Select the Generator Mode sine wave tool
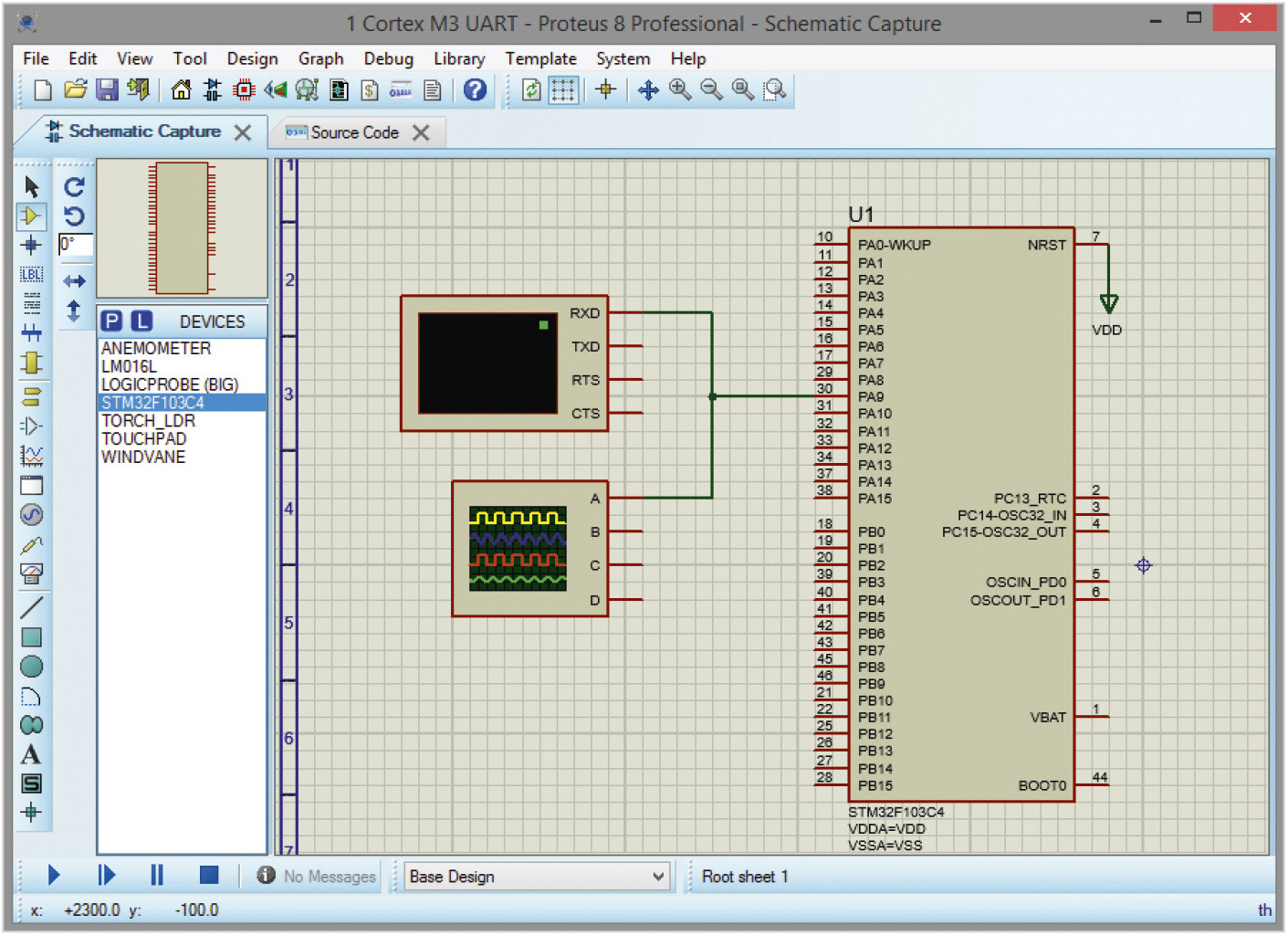Viewport: 1288px width, 936px height. (x=32, y=515)
